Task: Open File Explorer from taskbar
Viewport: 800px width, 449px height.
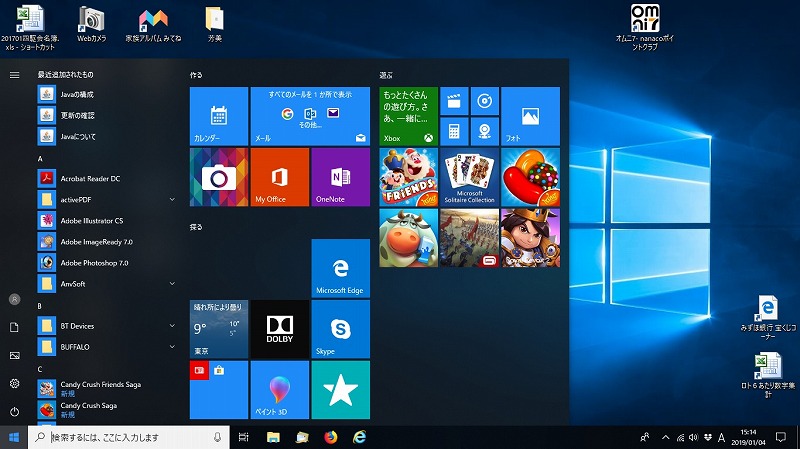Action: (x=273, y=437)
